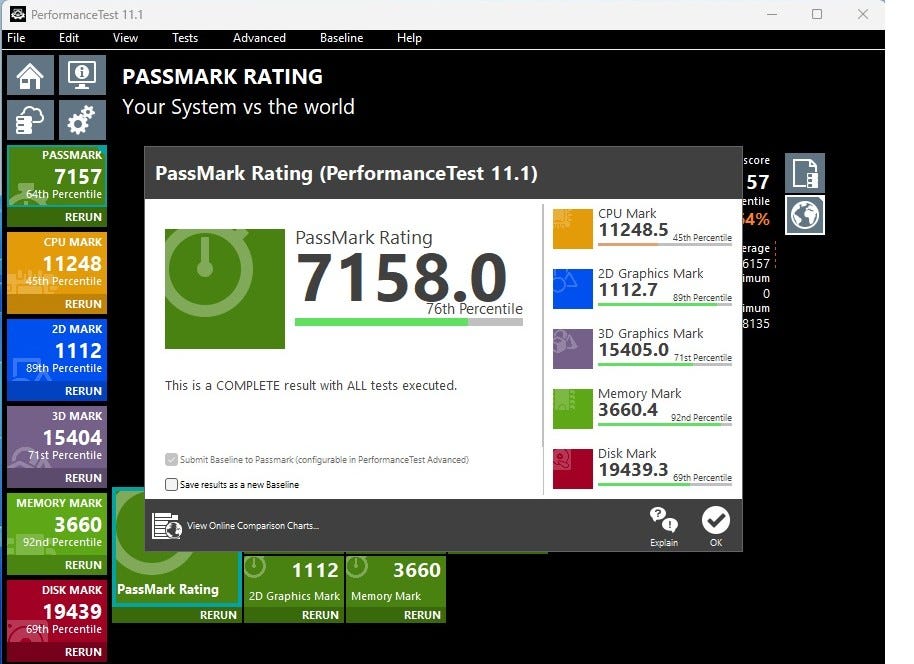Check Save results as a new Baseline
This screenshot has width=914, height=664.
pyautogui.click(x=171, y=484)
